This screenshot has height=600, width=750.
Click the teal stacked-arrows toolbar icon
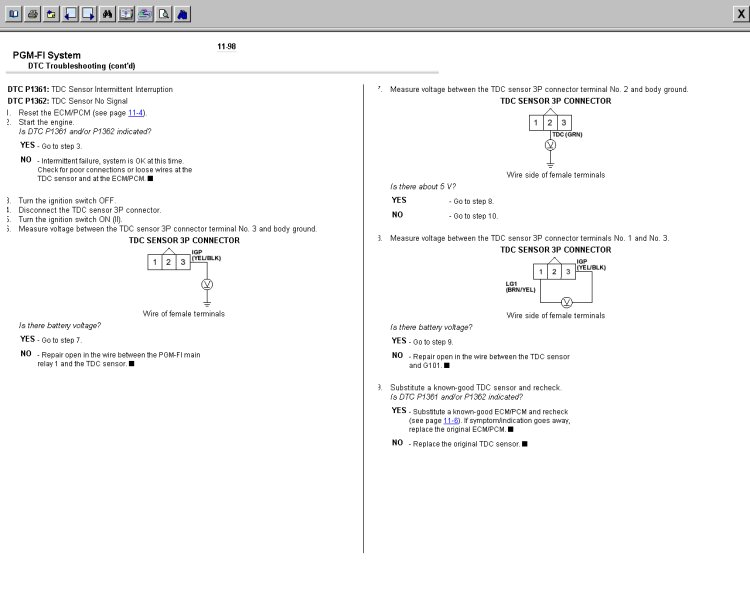[146, 13]
